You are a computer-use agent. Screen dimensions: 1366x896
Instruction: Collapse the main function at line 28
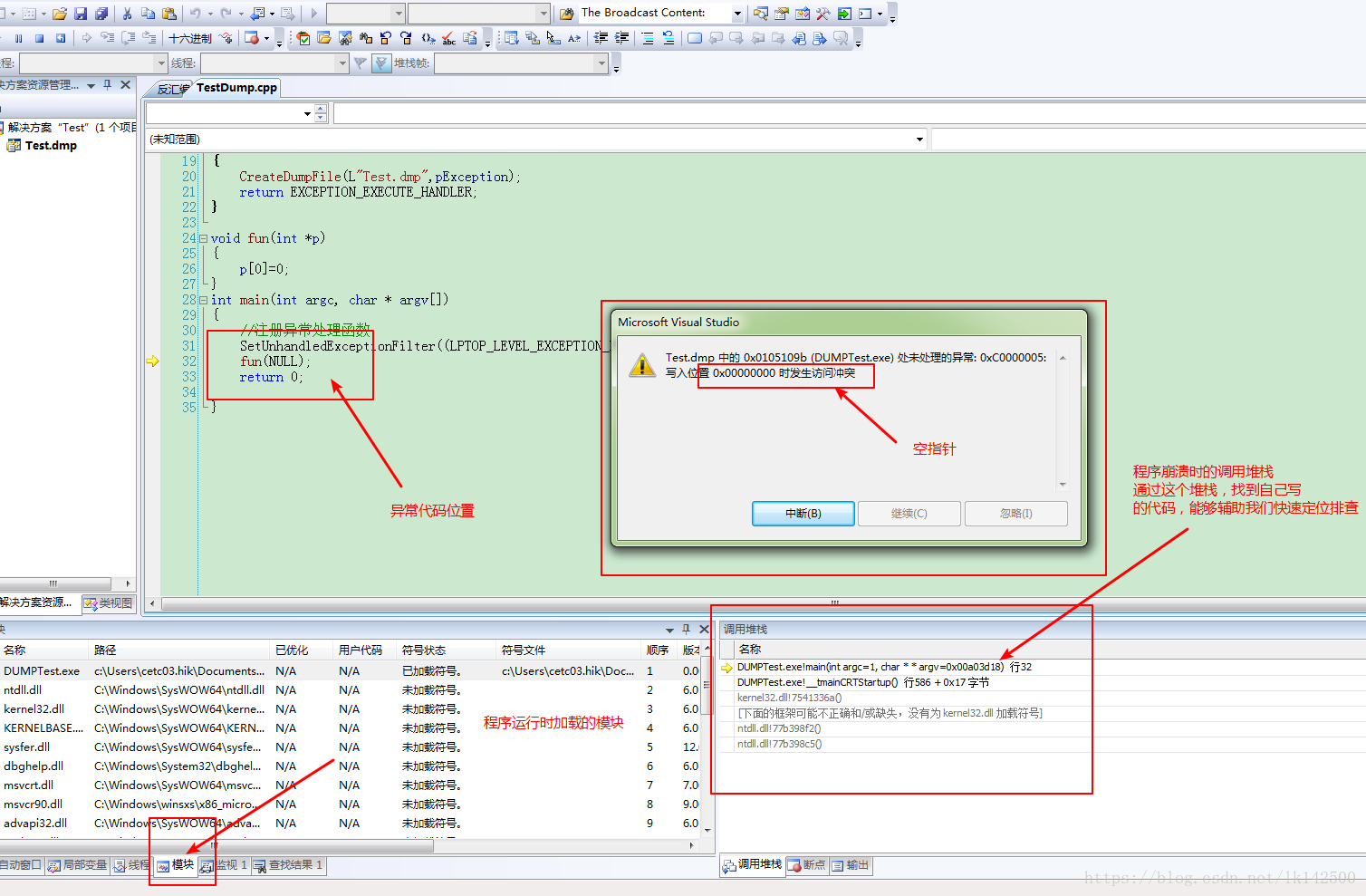coord(203,300)
